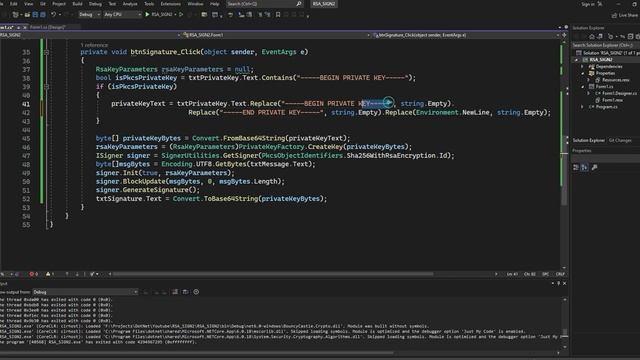Click the Save All icon in toolbar
Screen dimensions: 640x360
point(43,15)
